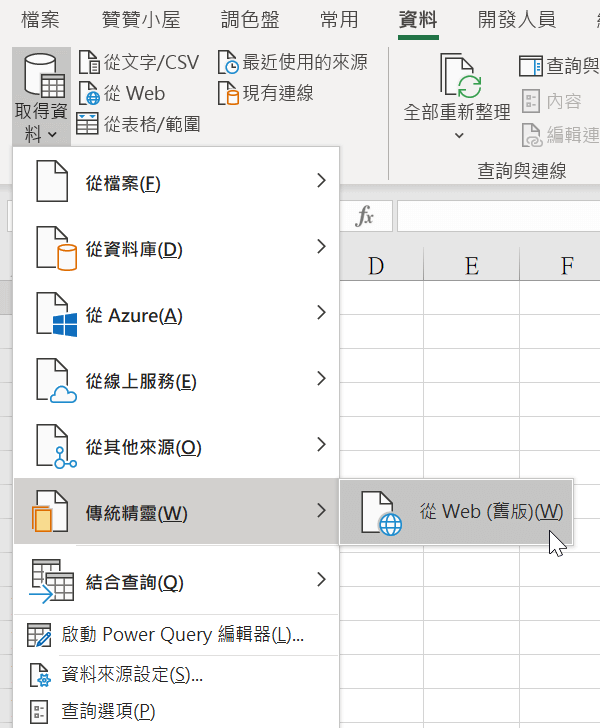Click the 最近使用的來源 clock icon

(228, 63)
